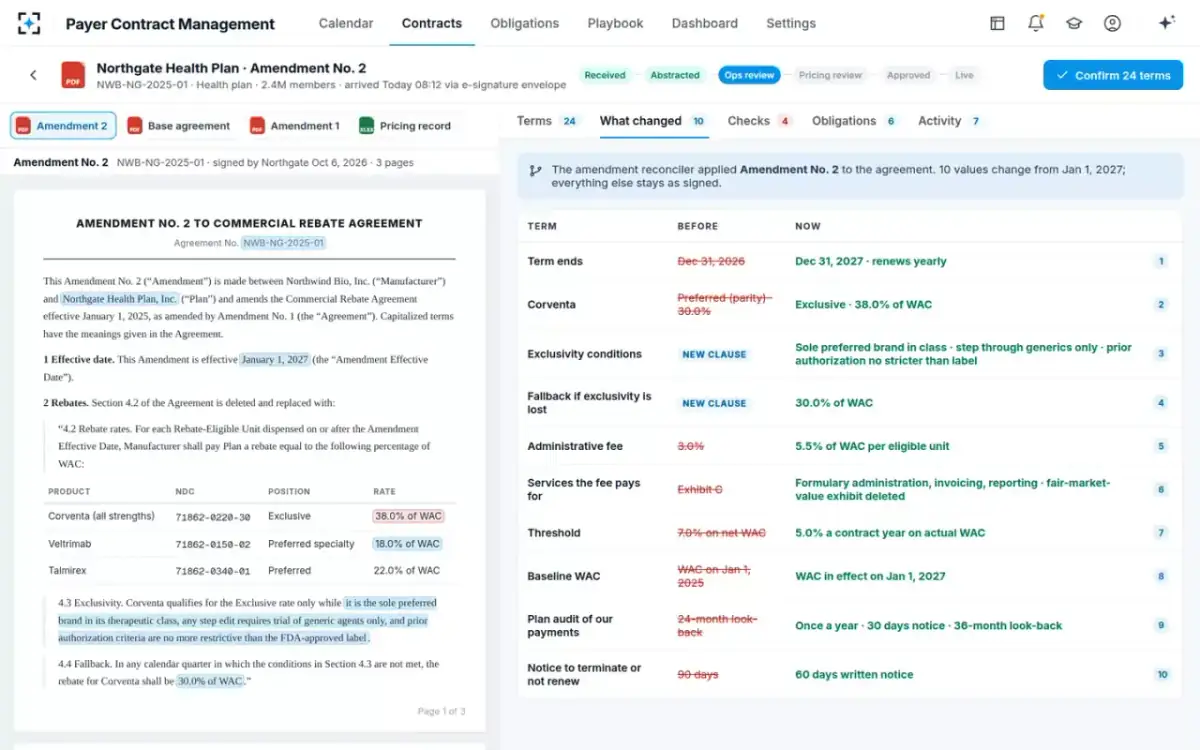Select the Amendment 2 document tab
The image size is (1200, 750).
tap(63, 126)
